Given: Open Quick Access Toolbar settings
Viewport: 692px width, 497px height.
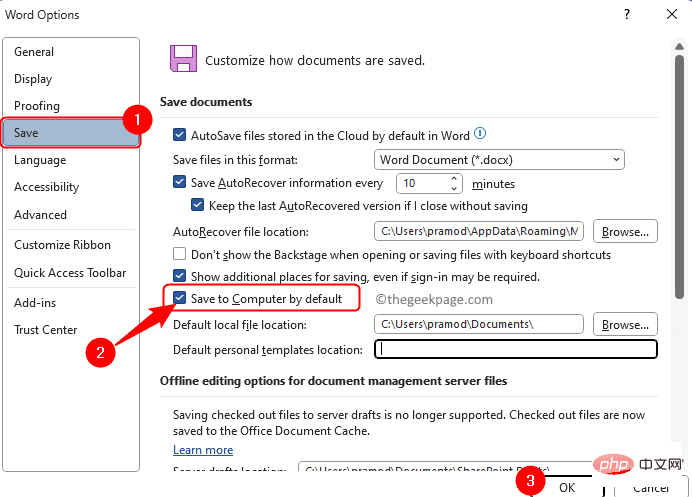Looking at the screenshot, I should (70, 273).
